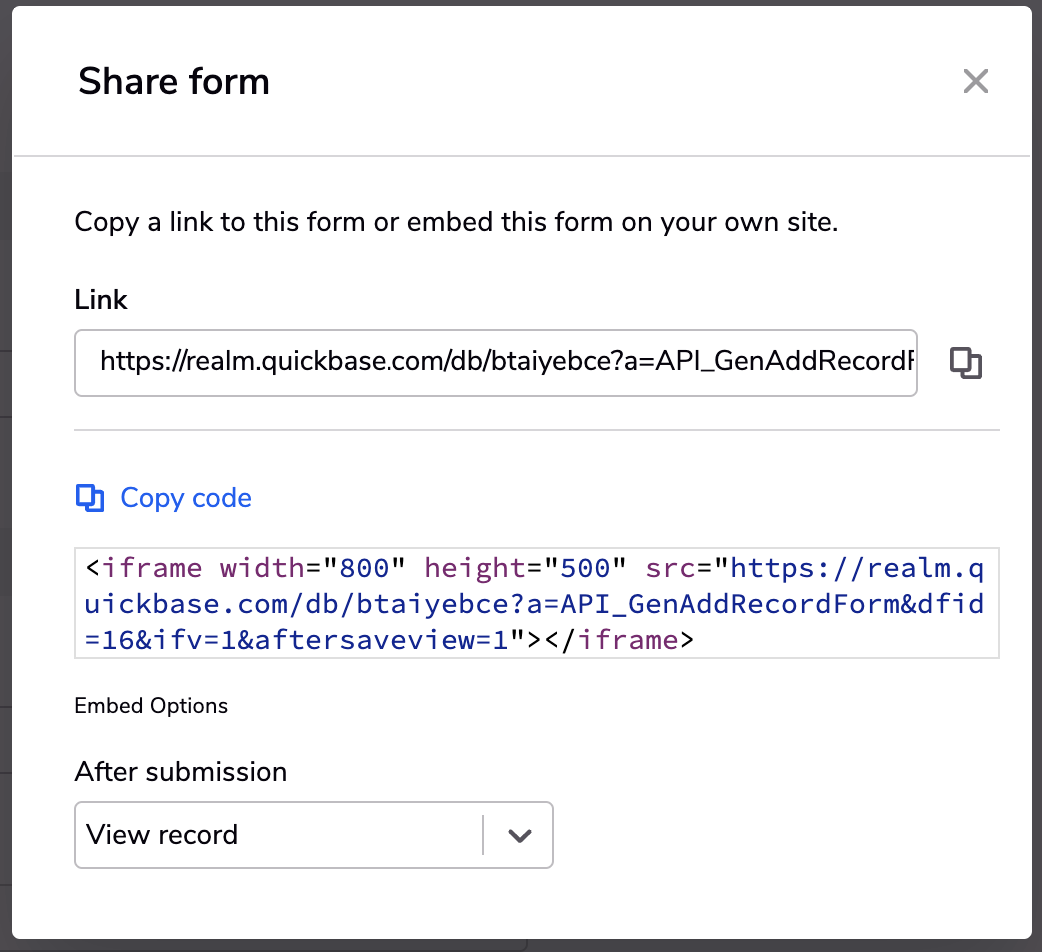Click the opening <iframe tag in code
The image size is (1042, 952).
coord(144,568)
